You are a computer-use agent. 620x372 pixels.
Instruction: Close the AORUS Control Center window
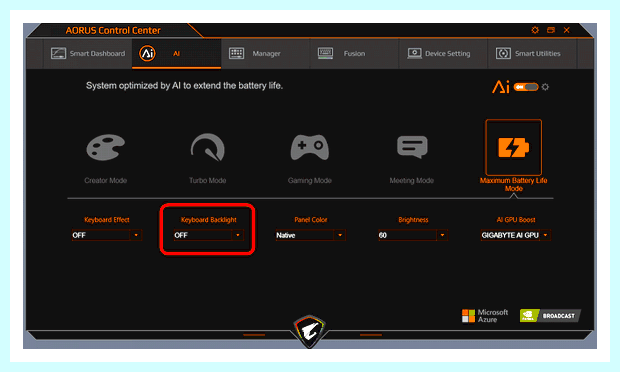click(x=567, y=30)
